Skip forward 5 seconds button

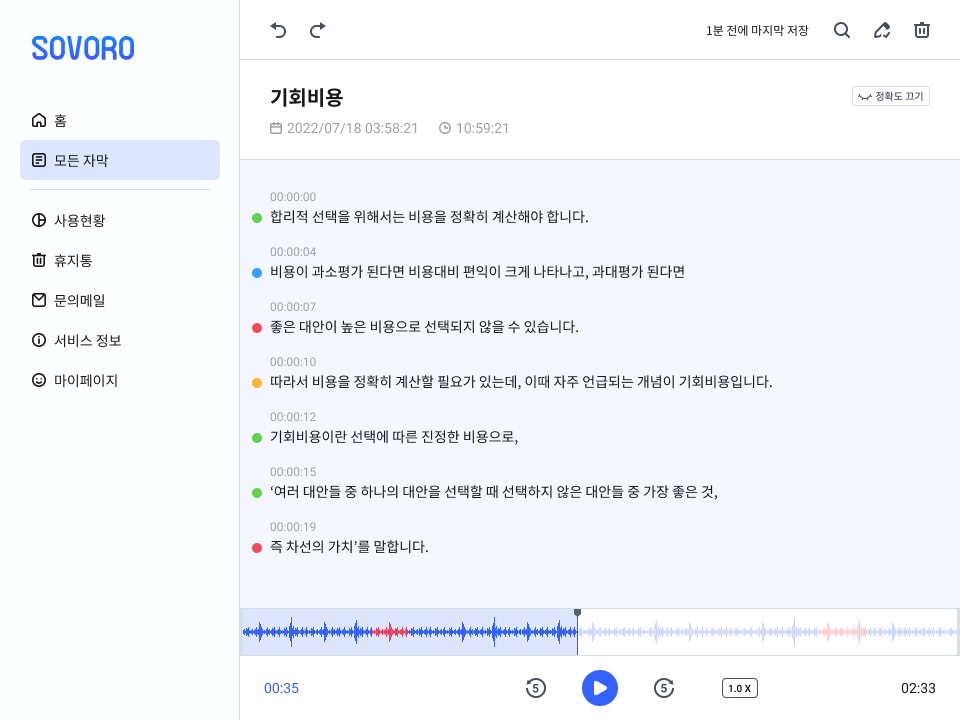[x=664, y=688]
